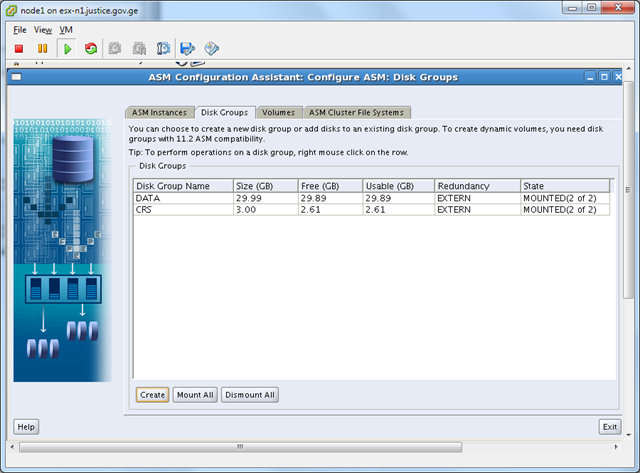Image resolution: width=640 pixels, height=473 pixels.
Task: Switch to the ASM Instances tab
Action: [x=159, y=112]
